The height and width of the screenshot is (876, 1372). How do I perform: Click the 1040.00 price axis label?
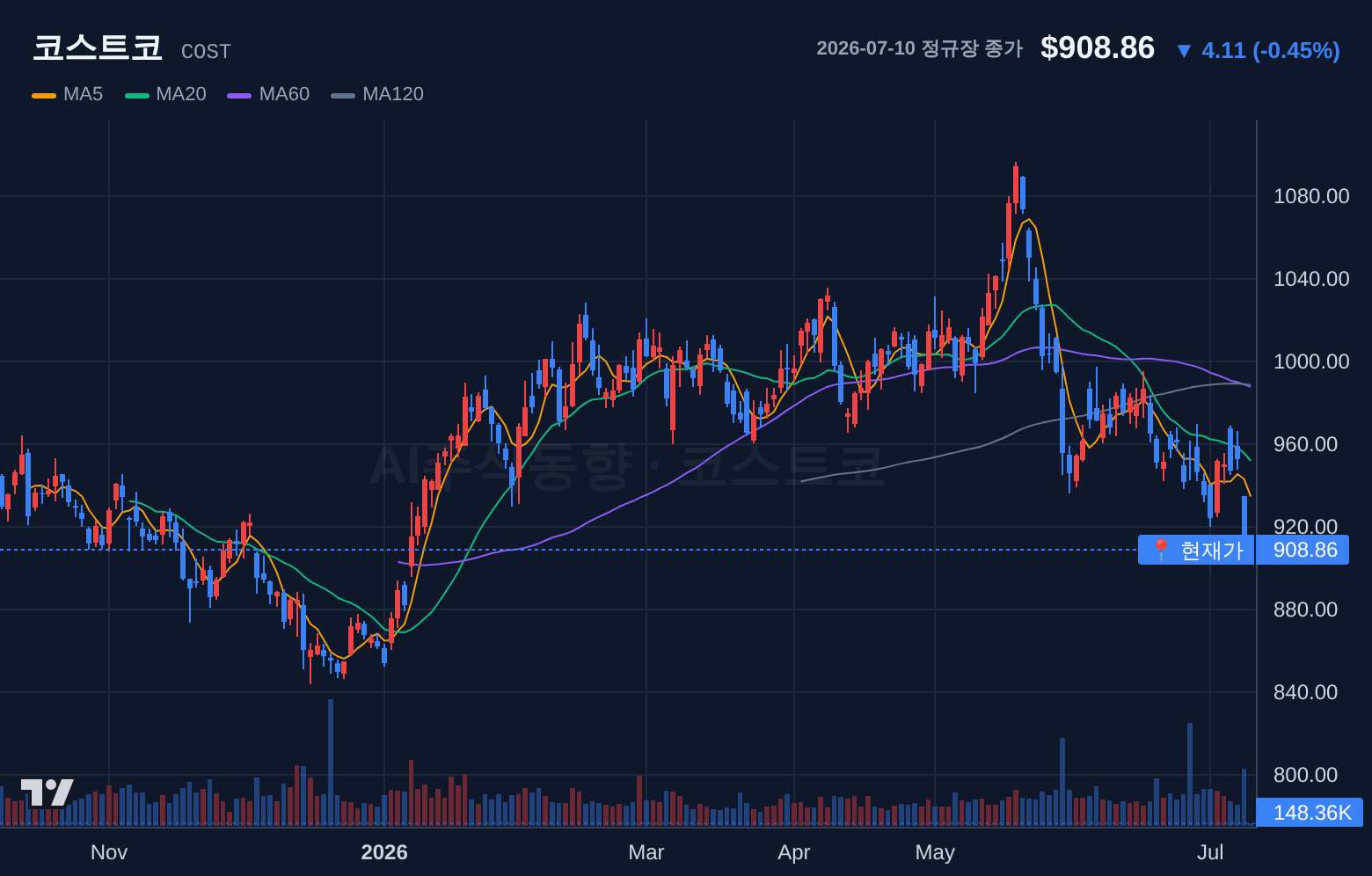[1311, 279]
